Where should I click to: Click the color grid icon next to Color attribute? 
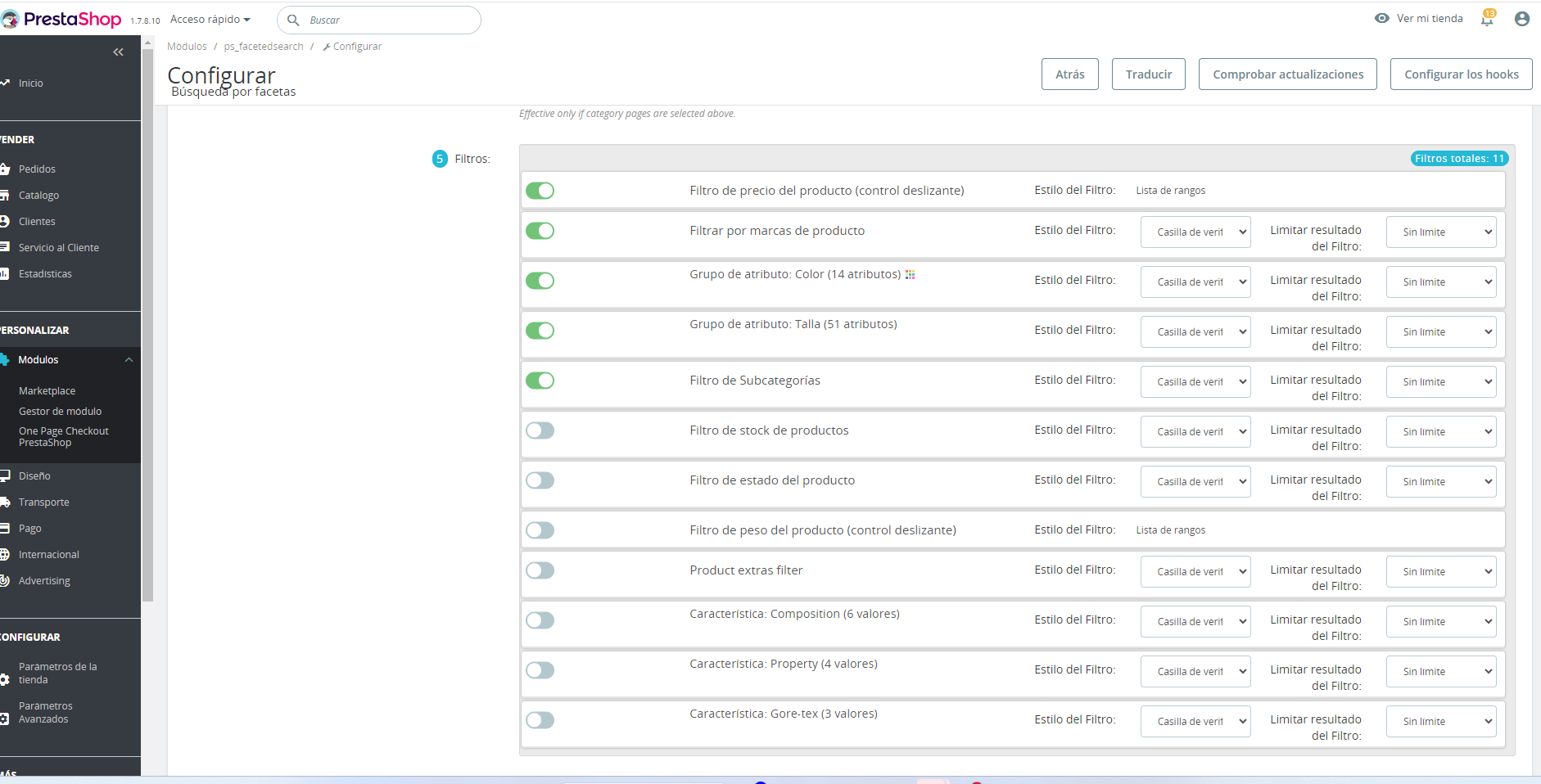tap(910, 275)
